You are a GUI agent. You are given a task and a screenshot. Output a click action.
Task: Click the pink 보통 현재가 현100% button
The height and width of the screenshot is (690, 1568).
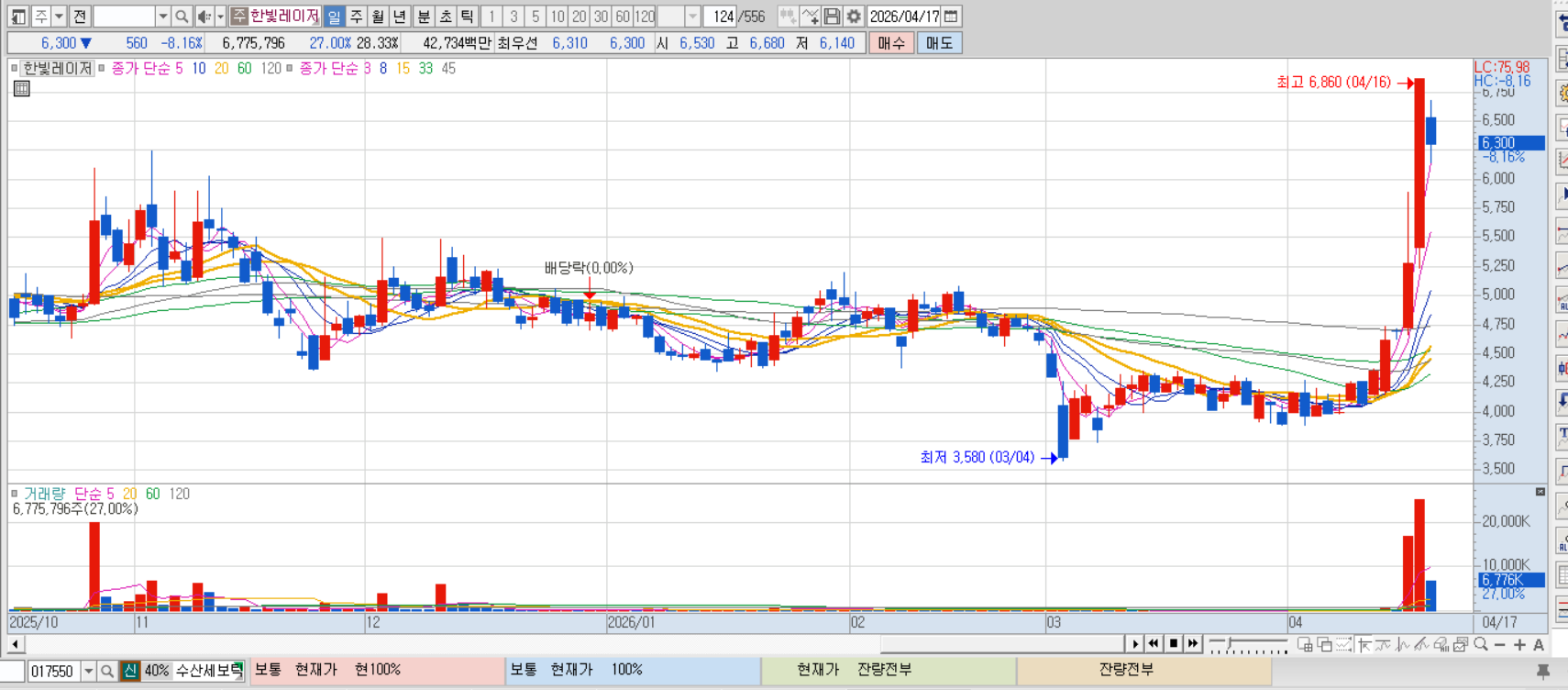(377, 671)
